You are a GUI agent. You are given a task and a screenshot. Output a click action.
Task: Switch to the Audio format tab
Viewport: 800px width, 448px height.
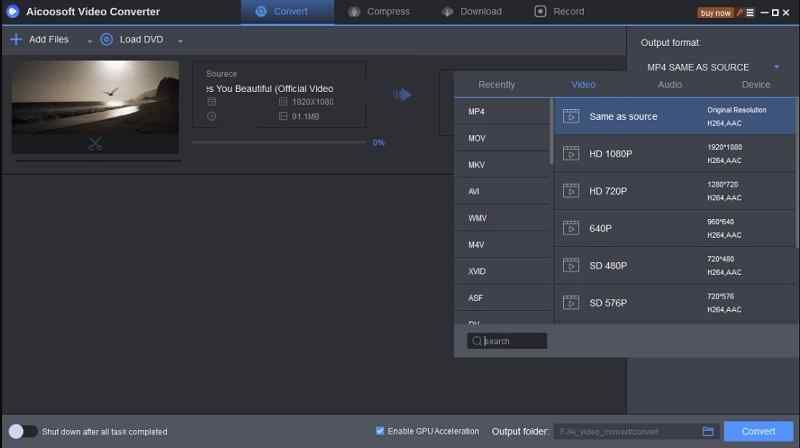click(x=669, y=85)
